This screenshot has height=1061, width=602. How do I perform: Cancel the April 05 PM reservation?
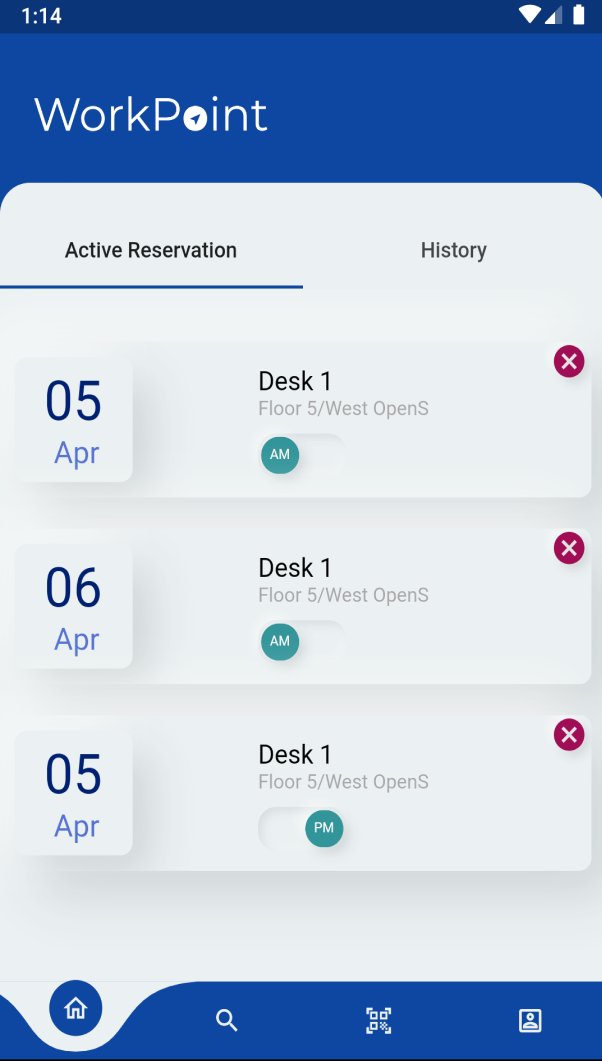pos(568,734)
